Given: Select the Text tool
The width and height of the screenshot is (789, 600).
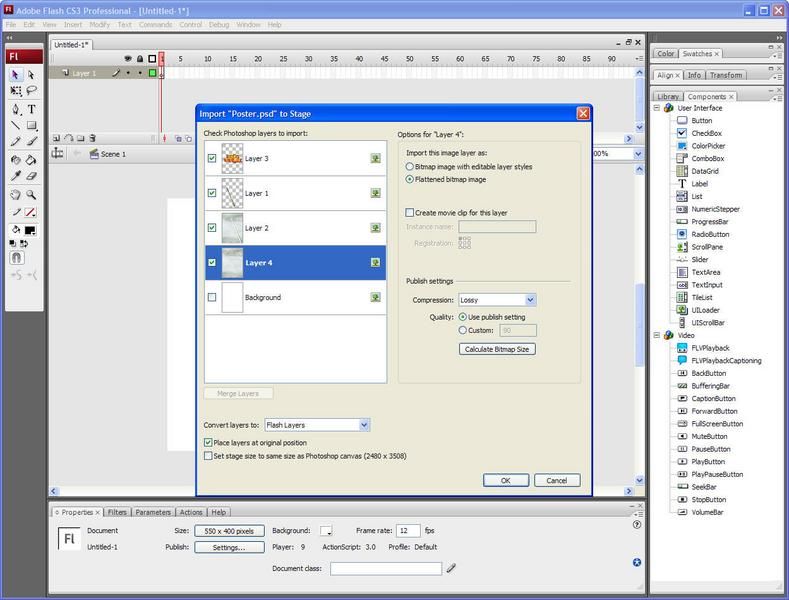Looking at the screenshot, I should pos(31,109).
